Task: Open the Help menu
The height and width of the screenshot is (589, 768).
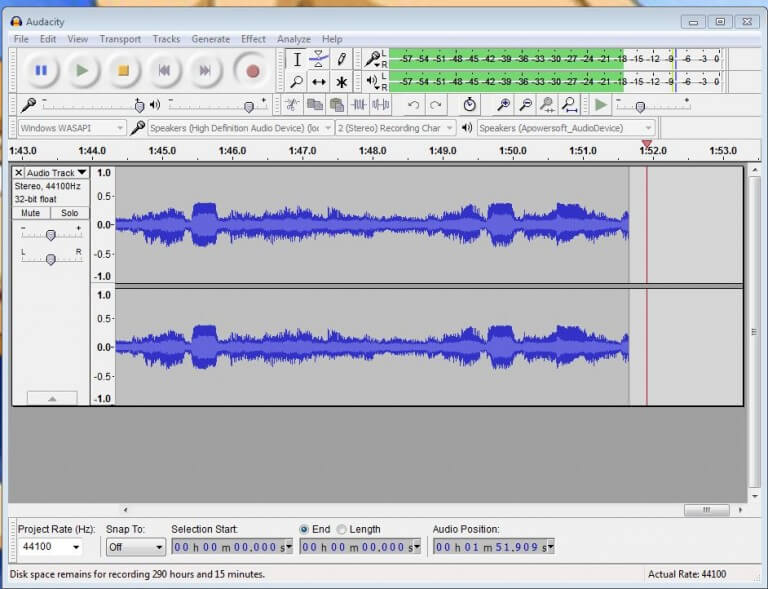Action: pyautogui.click(x=332, y=39)
